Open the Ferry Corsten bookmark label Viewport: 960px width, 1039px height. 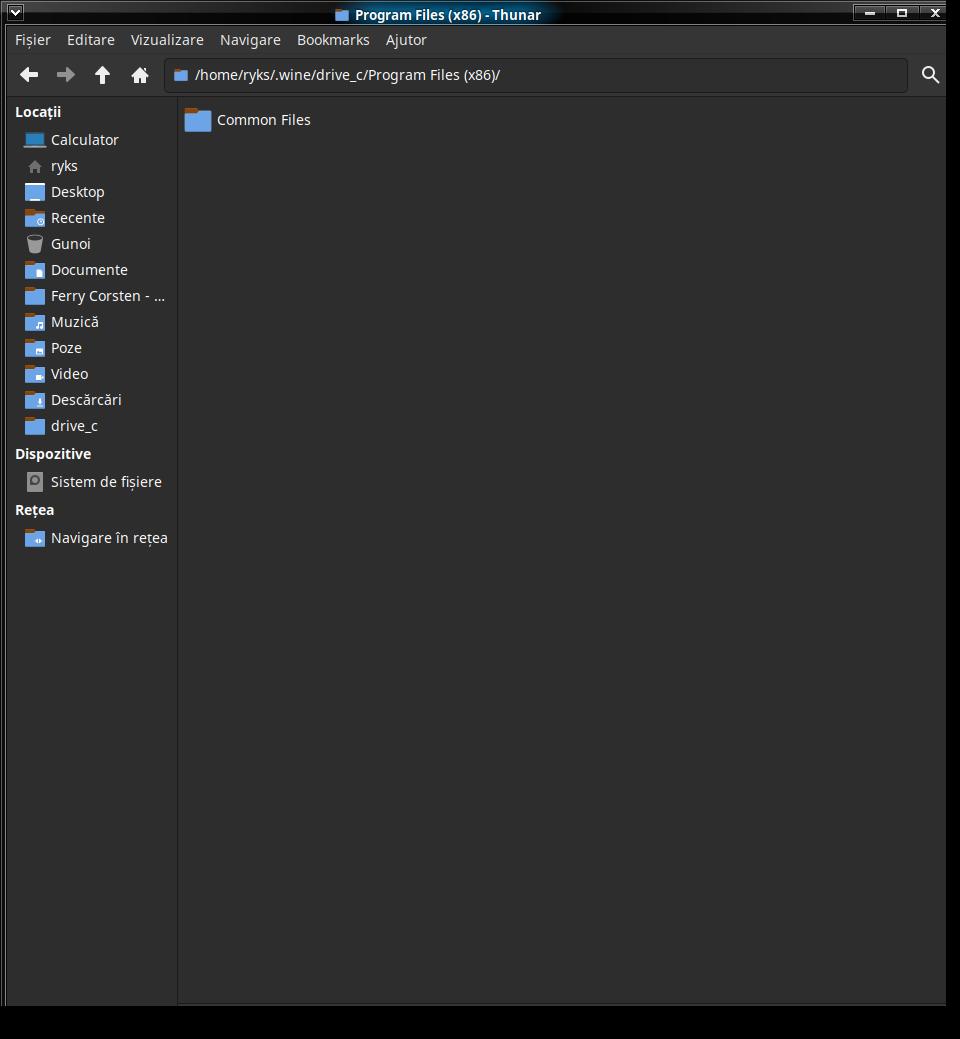[108, 296]
